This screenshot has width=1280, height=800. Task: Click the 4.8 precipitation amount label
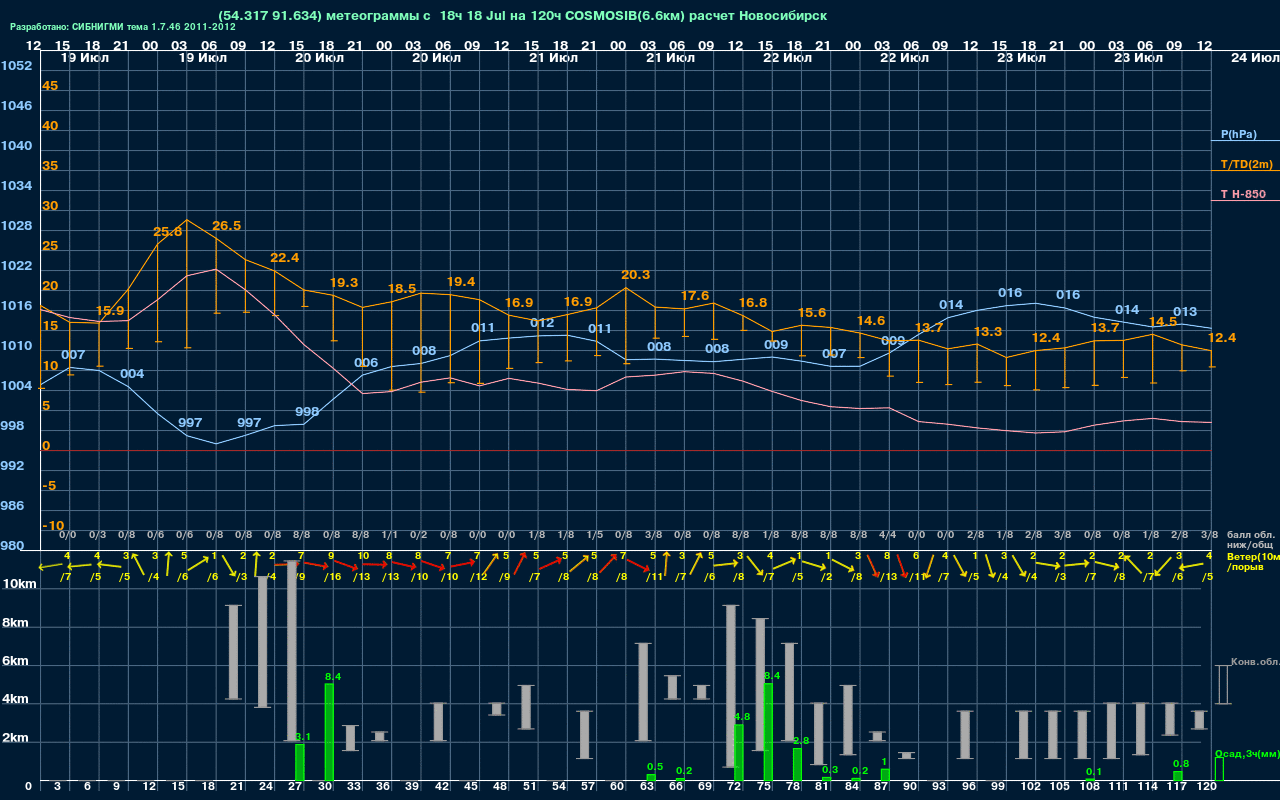(742, 717)
